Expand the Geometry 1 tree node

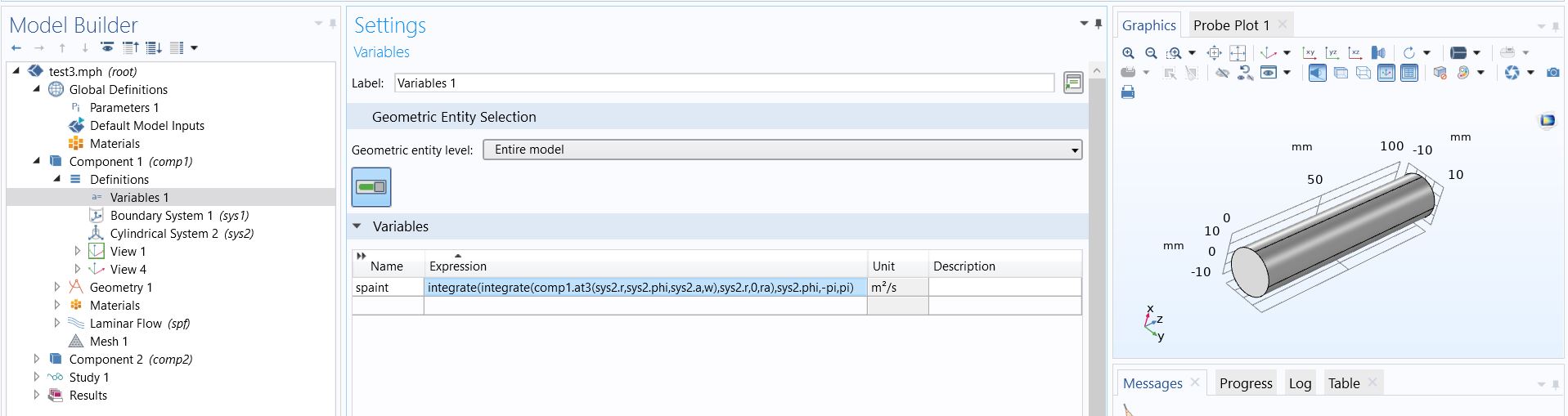pyautogui.click(x=57, y=287)
